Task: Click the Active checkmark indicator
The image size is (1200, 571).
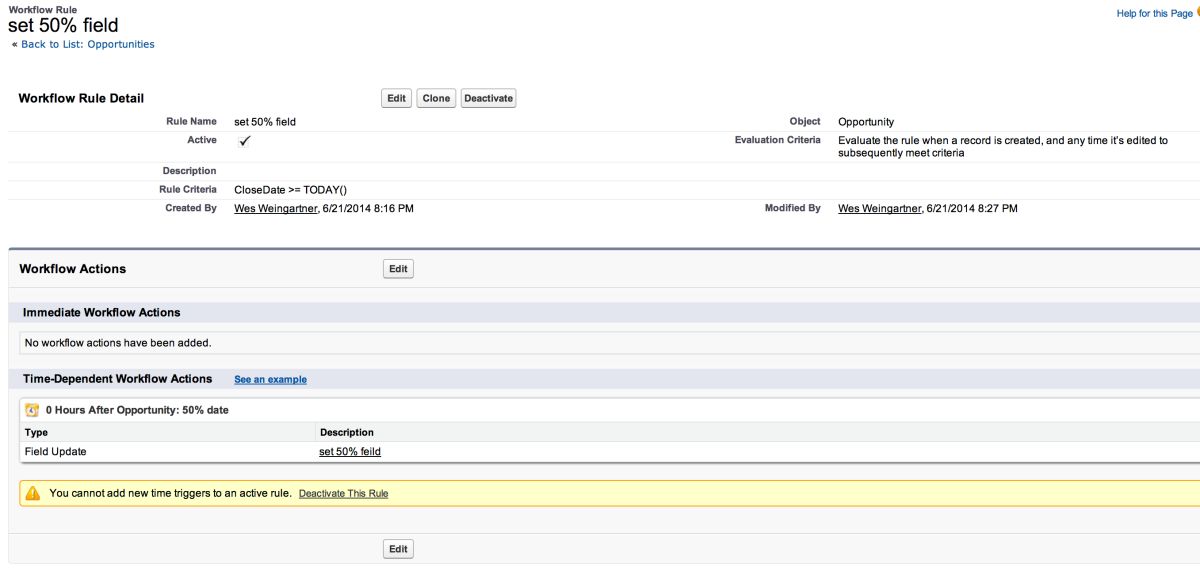Action: [x=244, y=141]
